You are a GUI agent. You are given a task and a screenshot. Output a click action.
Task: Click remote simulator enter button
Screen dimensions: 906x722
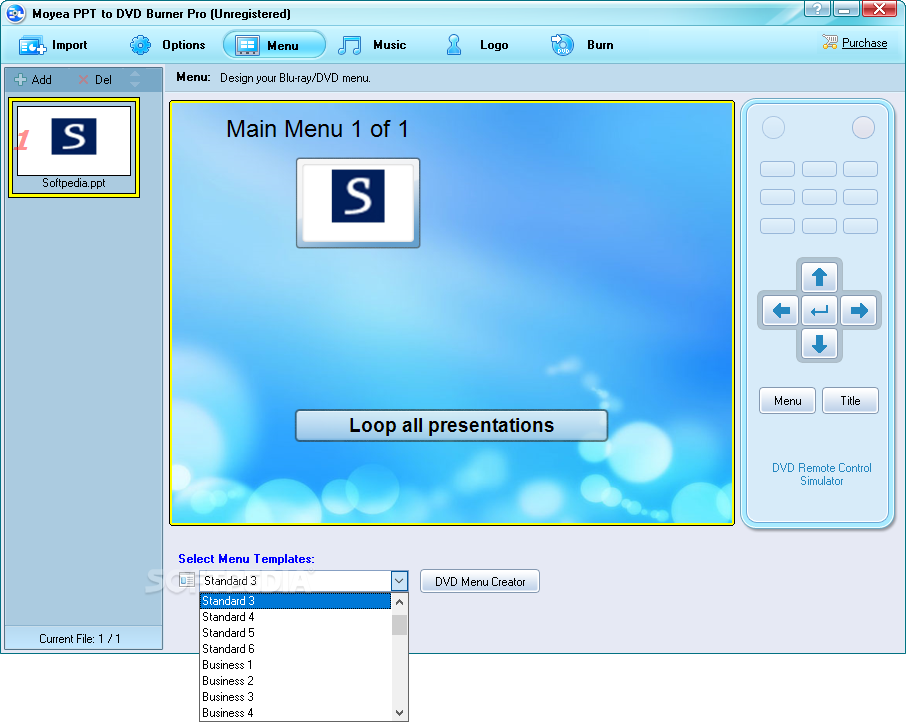coord(819,311)
